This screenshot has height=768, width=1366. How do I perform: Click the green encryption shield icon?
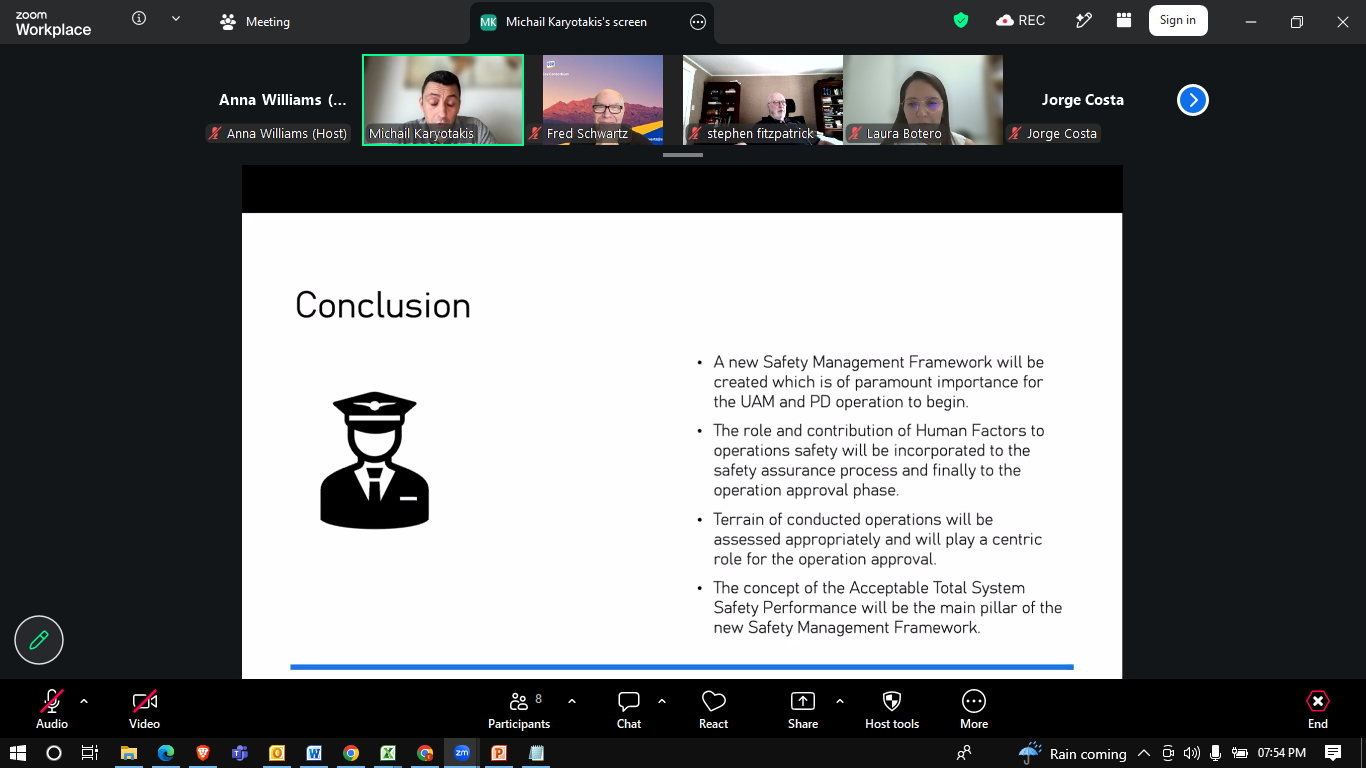(961, 20)
